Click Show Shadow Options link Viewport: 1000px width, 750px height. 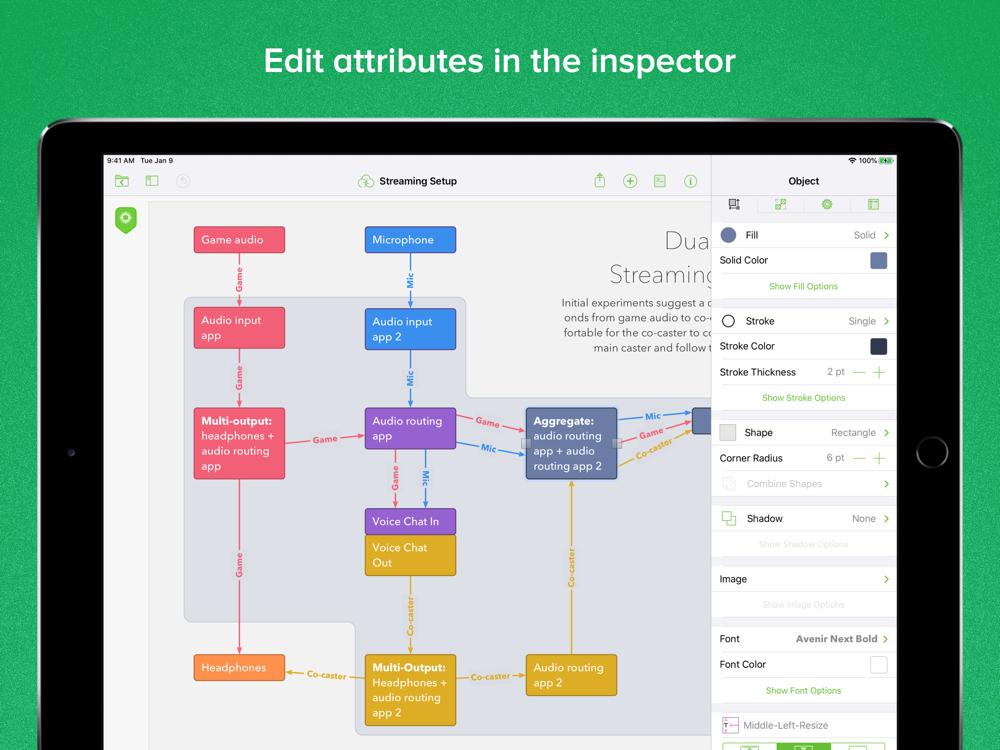[x=804, y=544]
